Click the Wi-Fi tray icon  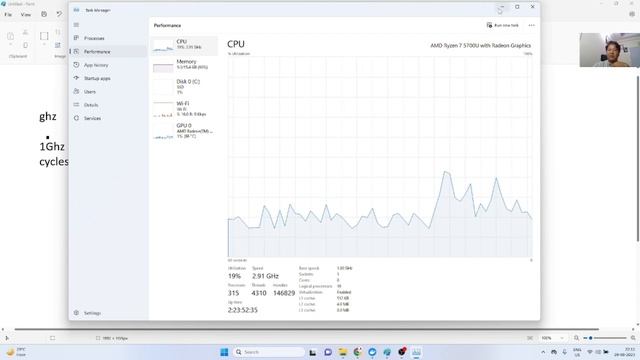point(590,352)
